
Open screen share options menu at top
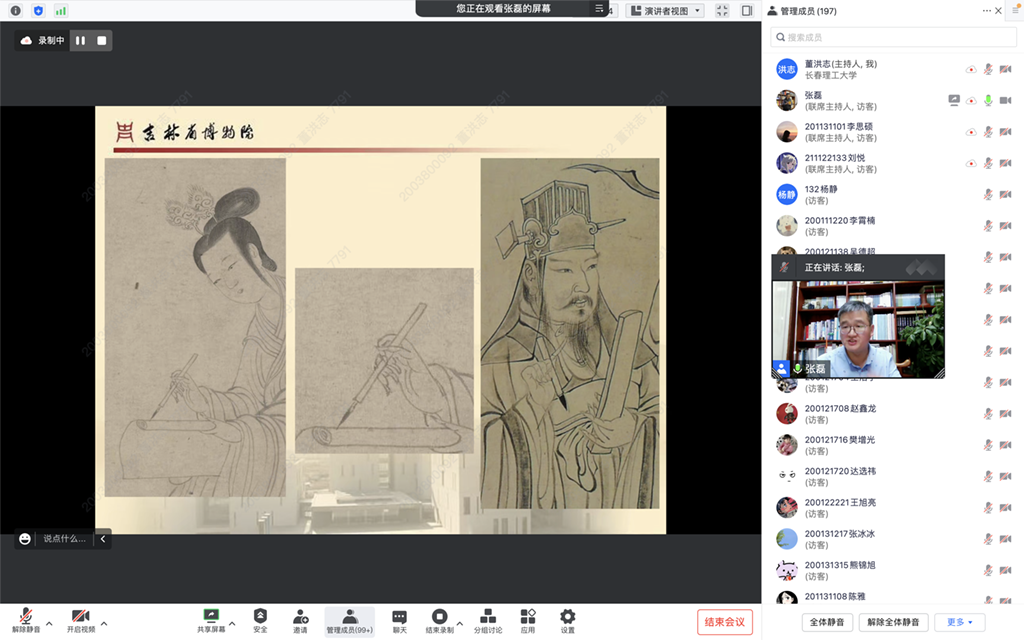(x=599, y=8)
